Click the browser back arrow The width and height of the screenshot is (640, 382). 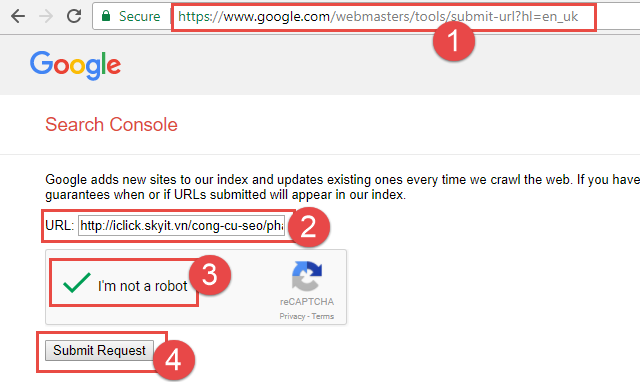(18, 16)
